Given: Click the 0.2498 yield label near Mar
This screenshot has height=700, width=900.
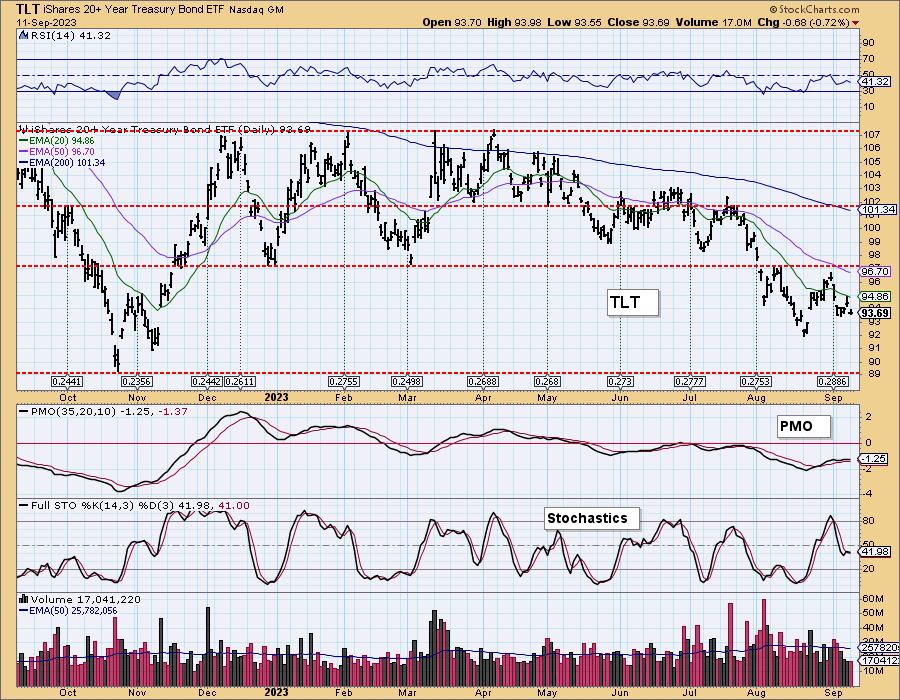Looking at the screenshot, I should pyautogui.click(x=407, y=382).
